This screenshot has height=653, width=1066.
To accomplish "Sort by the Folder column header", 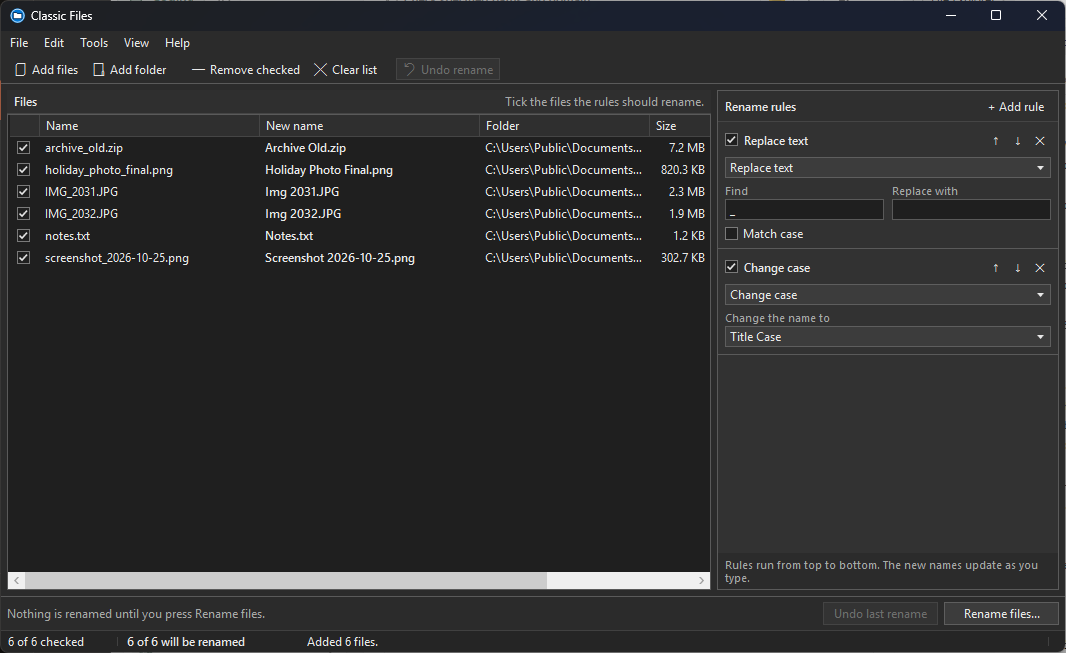I will [x=564, y=126].
